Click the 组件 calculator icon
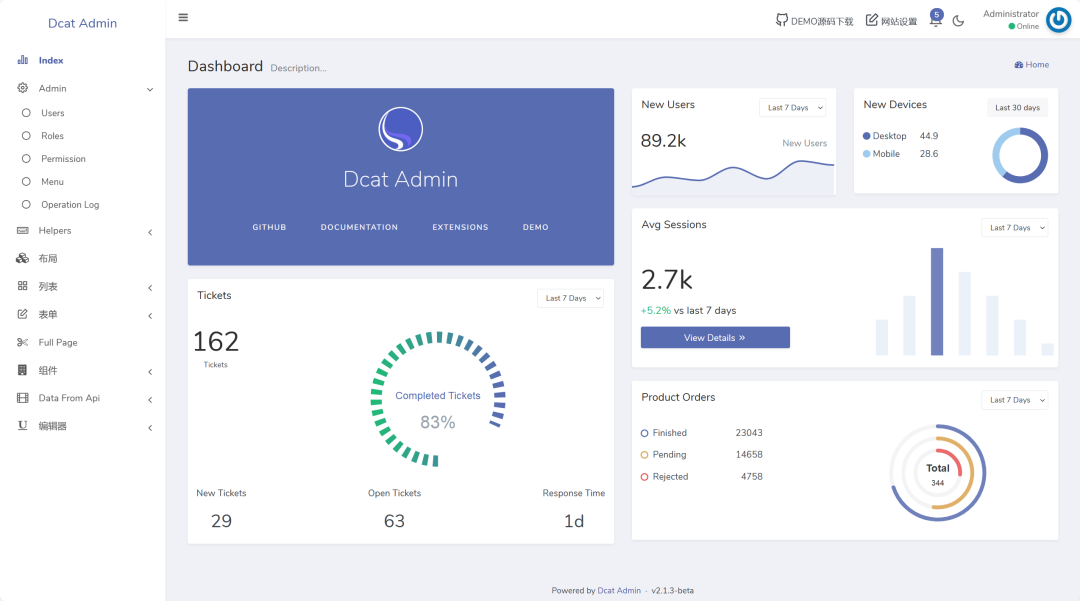Image resolution: width=1080 pixels, height=601 pixels. pyautogui.click(x=23, y=370)
